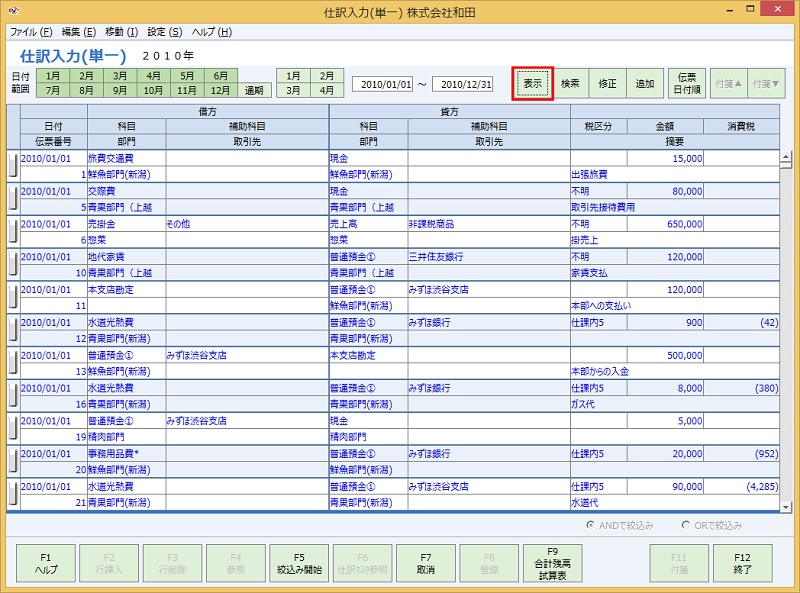800x593 pixels.
Task: Switch to 追加 append mode
Action: (644, 85)
